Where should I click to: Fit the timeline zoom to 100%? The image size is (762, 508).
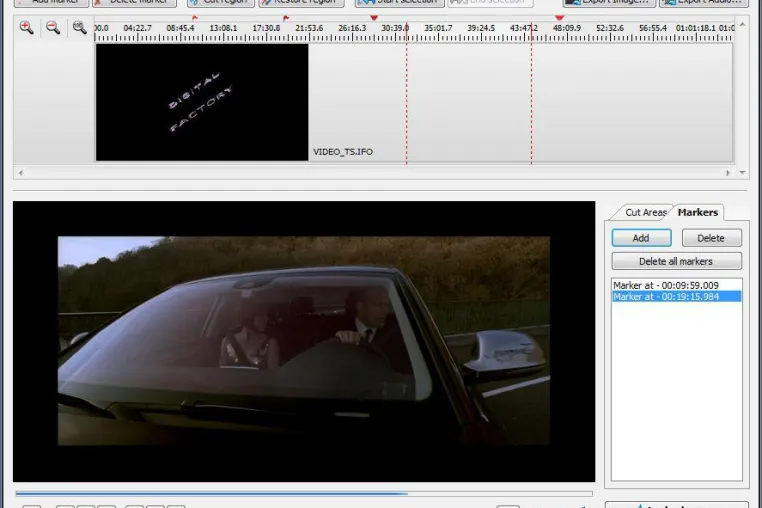coord(79,28)
